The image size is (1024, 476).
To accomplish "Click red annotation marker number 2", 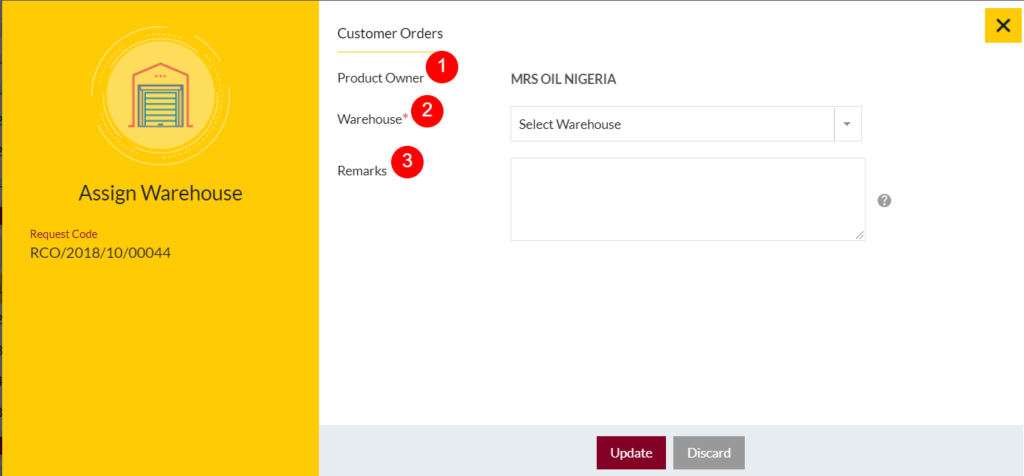I will coord(427,110).
